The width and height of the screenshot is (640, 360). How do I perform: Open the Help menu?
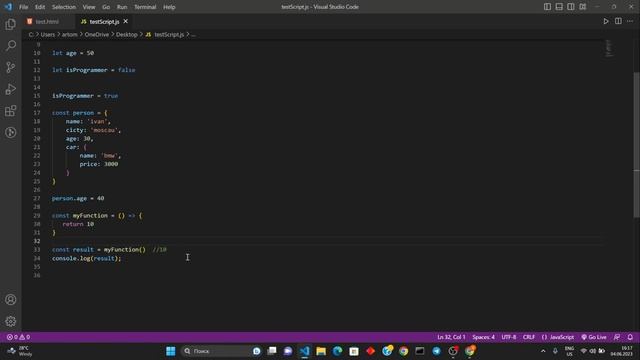[169, 7]
